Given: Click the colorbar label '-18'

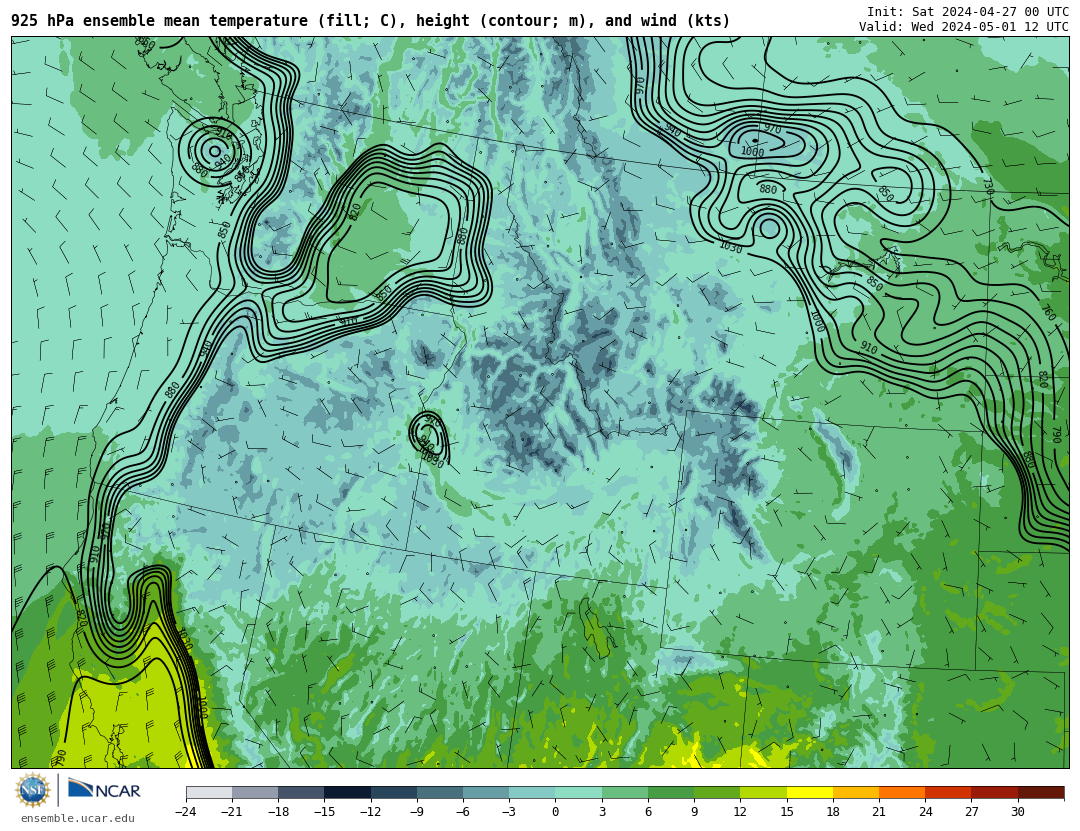Looking at the screenshot, I should (278, 812).
